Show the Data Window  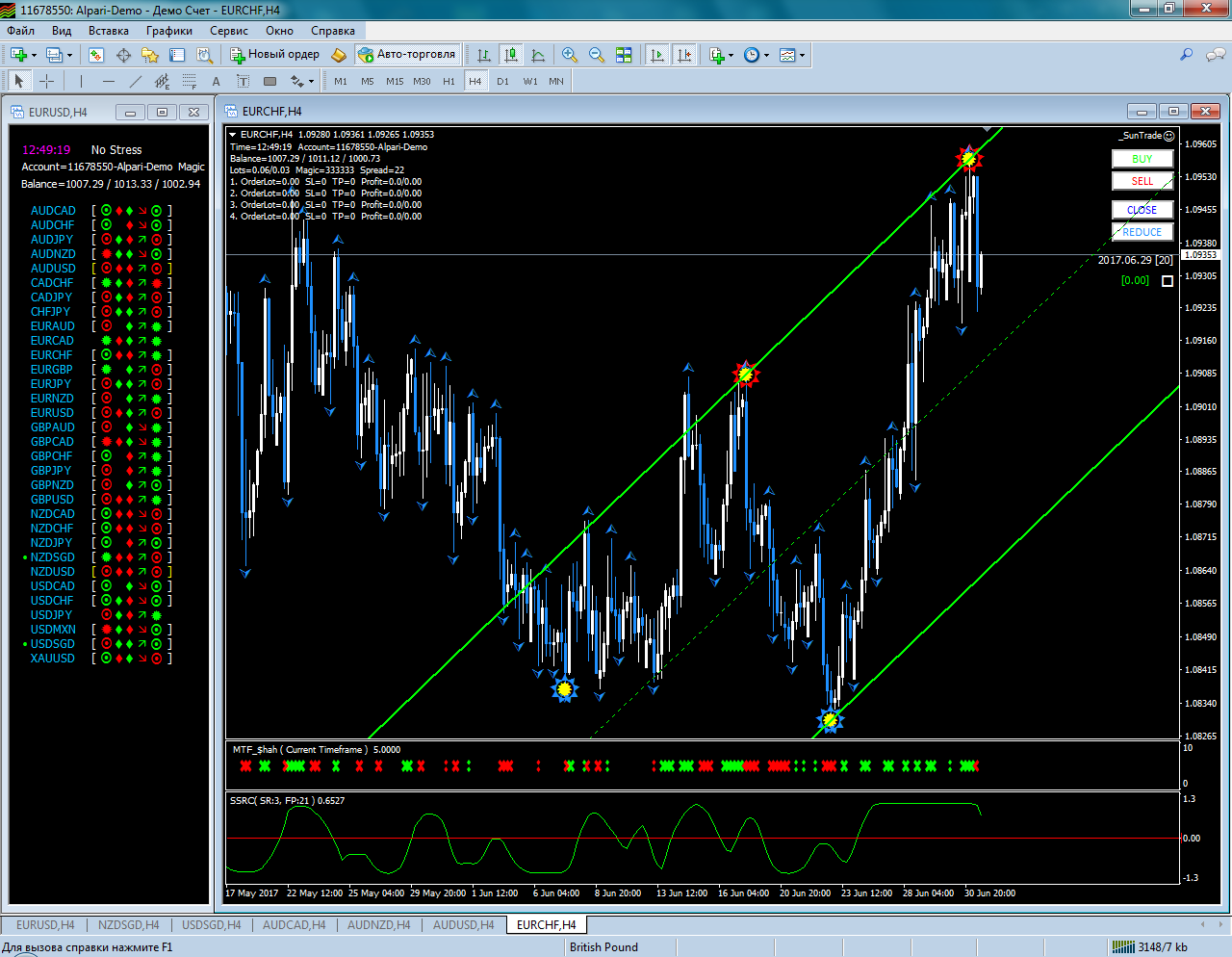(123, 55)
